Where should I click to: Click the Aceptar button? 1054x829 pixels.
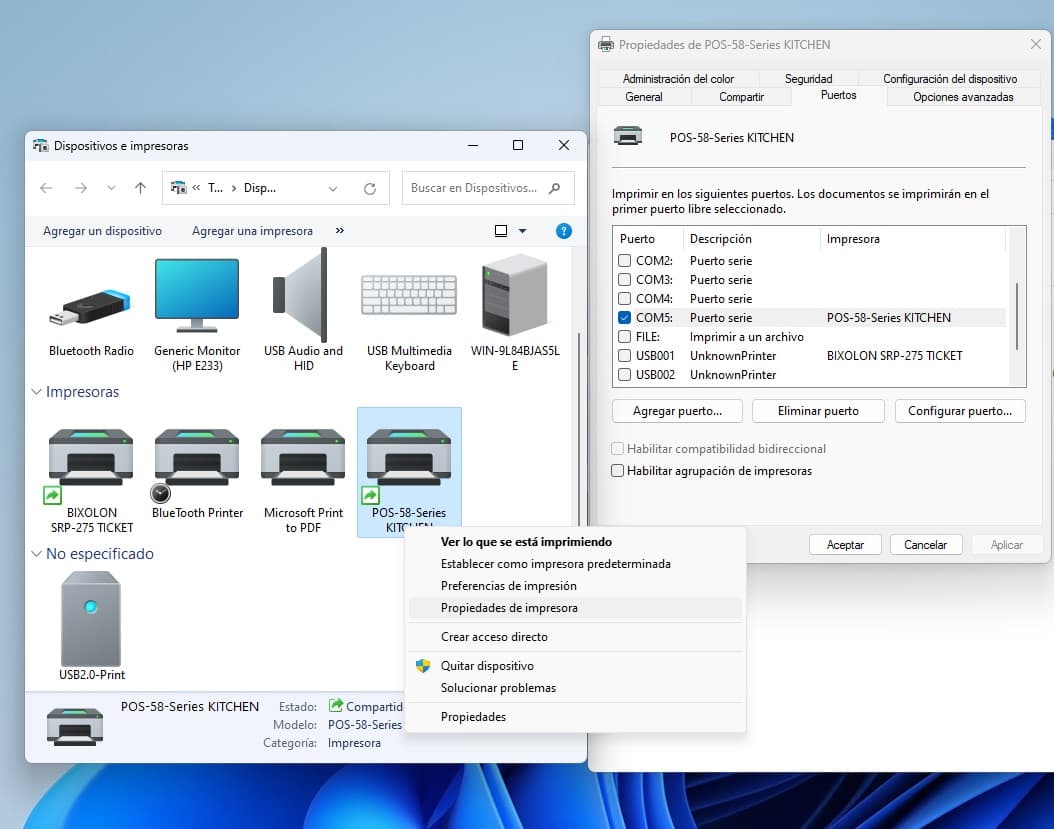(x=845, y=545)
